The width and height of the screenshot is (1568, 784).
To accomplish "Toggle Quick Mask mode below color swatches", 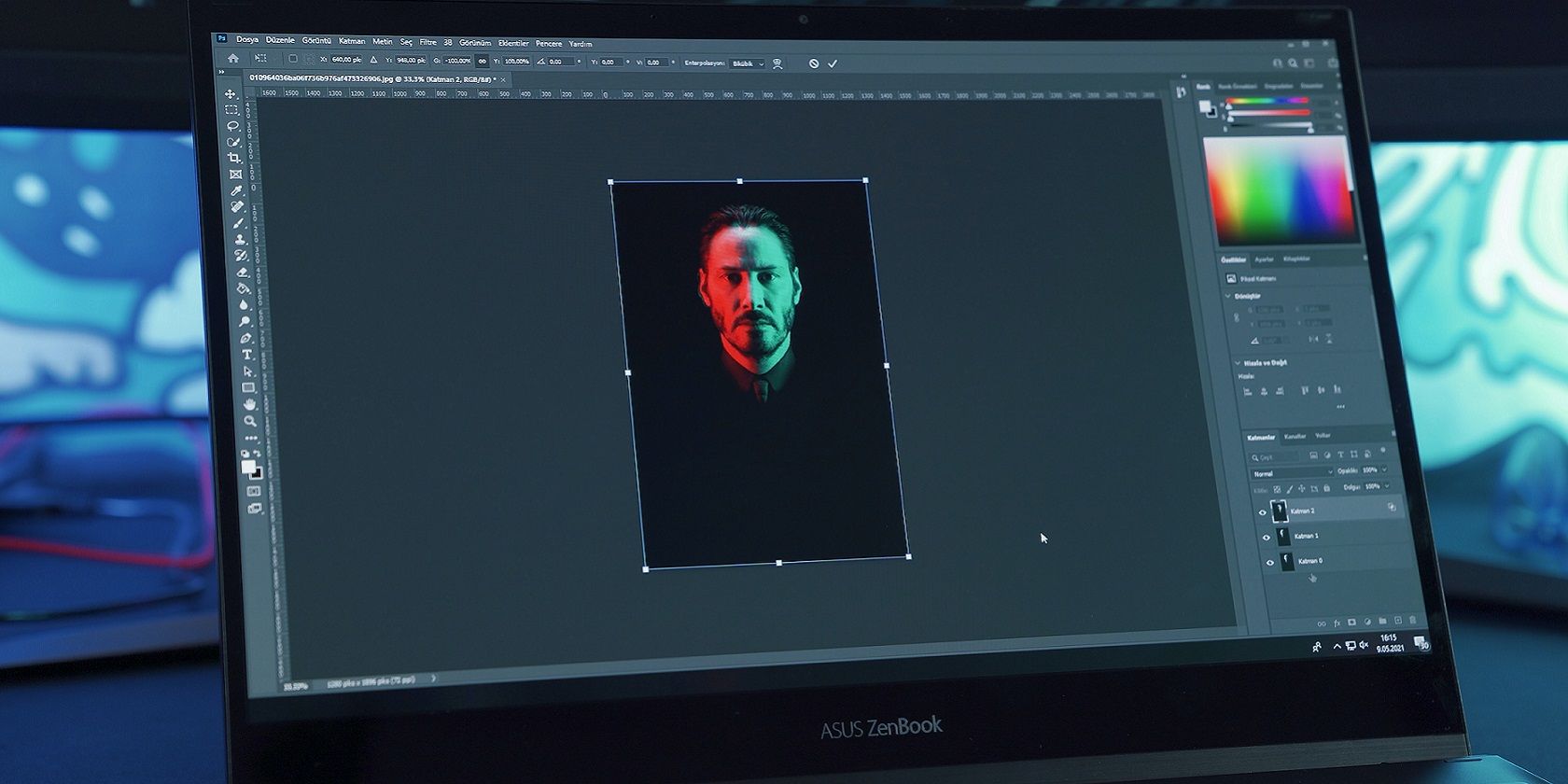I will tap(254, 491).
